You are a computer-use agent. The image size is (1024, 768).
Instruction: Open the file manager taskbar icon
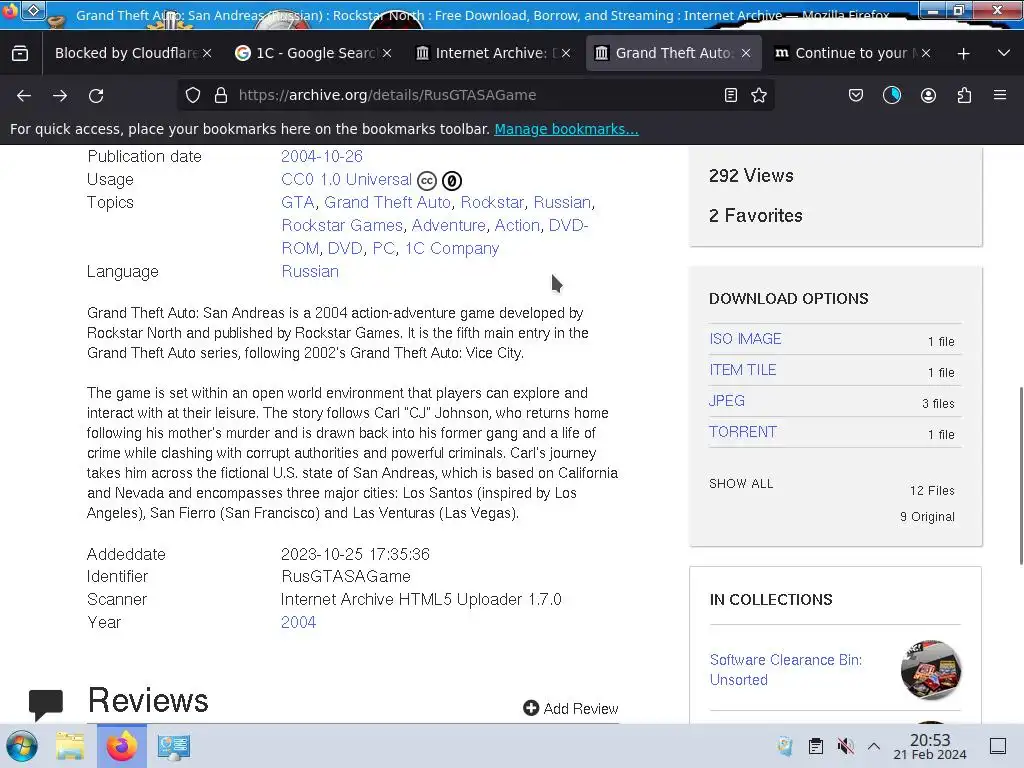[70, 746]
